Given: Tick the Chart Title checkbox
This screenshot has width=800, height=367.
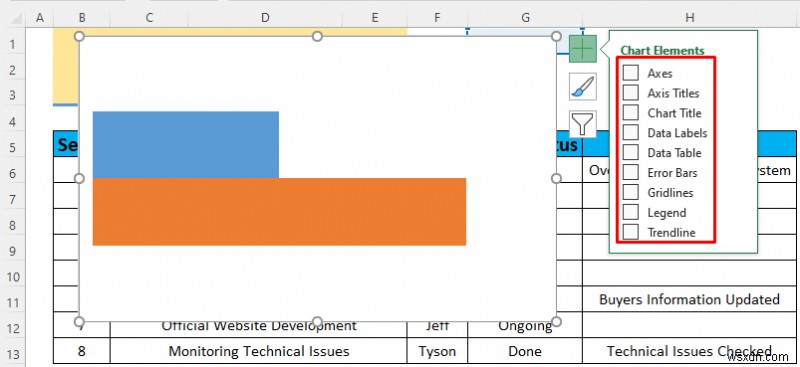Looking at the screenshot, I should 631,112.
